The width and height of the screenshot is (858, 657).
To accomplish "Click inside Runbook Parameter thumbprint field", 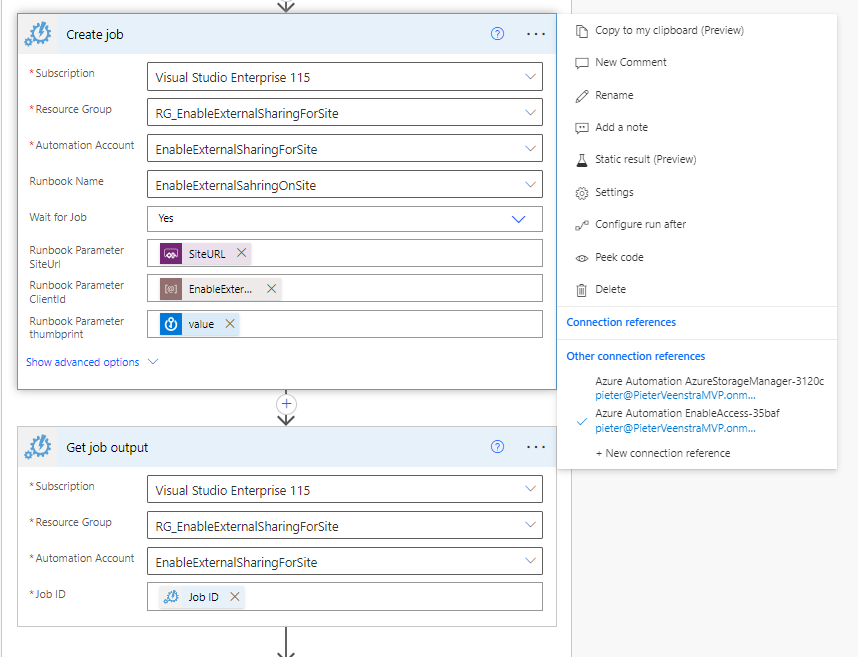I will 345,324.
